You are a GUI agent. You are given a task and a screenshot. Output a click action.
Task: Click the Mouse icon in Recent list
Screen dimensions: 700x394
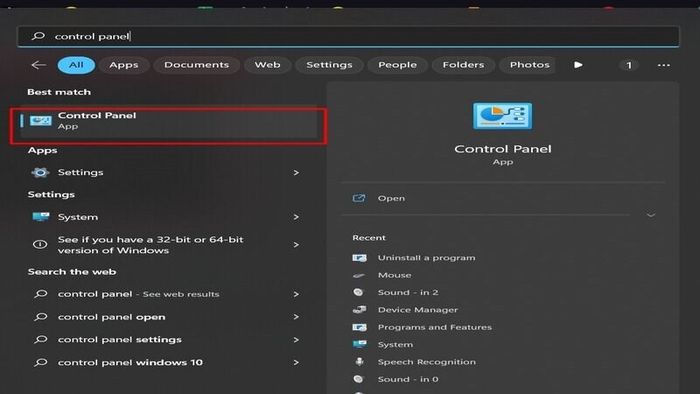point(359,275)
